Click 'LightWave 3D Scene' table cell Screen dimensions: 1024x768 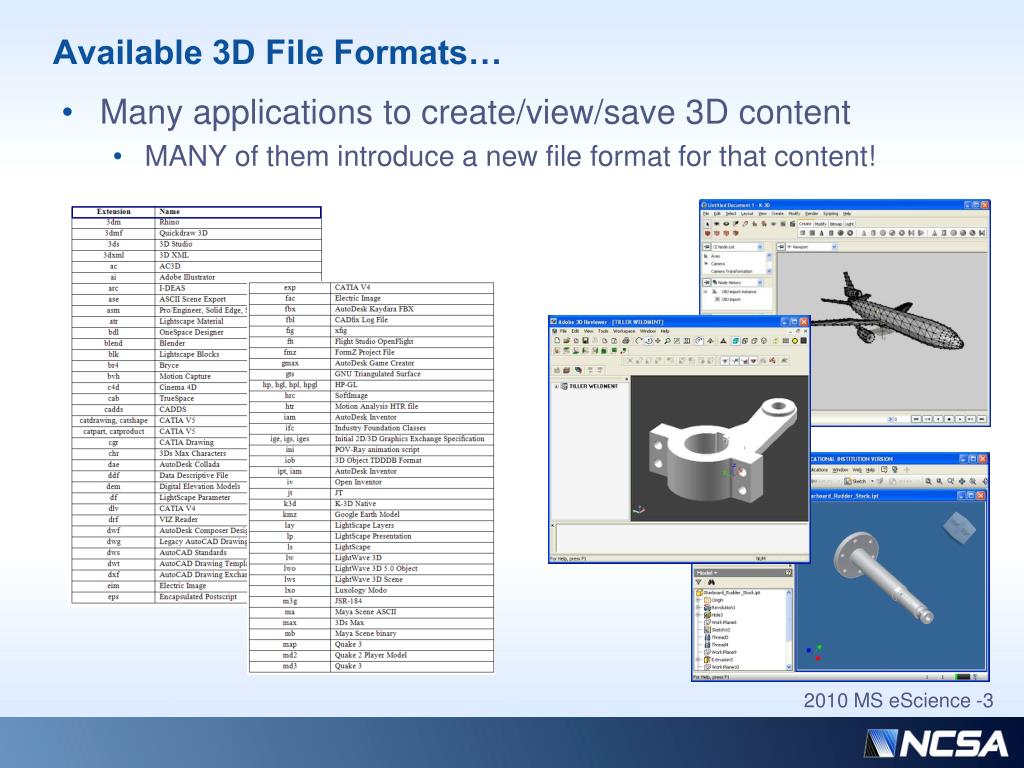pos(411,579)
